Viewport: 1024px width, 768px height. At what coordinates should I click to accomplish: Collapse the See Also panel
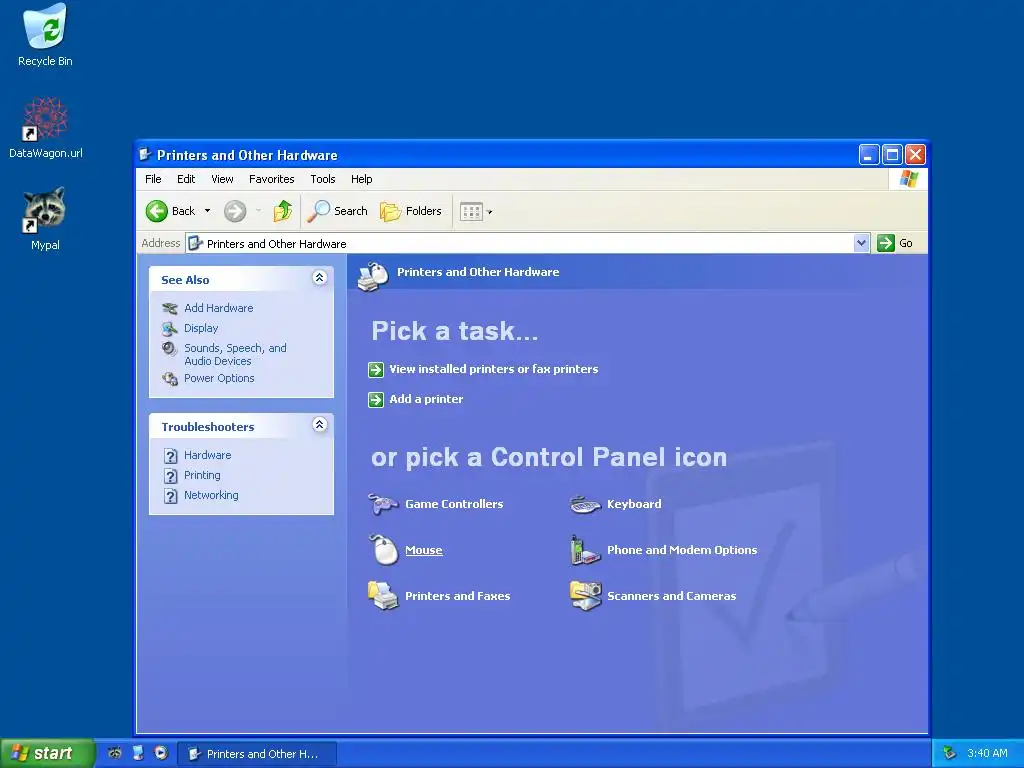coord(319,278)
